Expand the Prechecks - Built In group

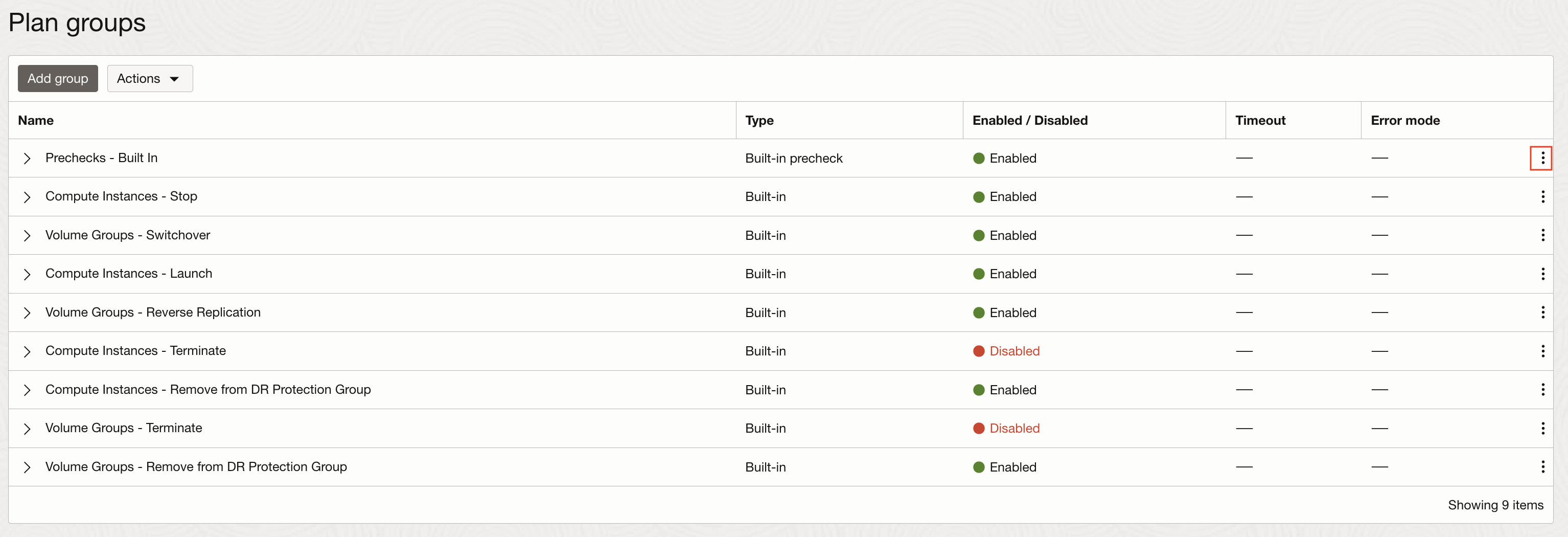click(27, 158)
